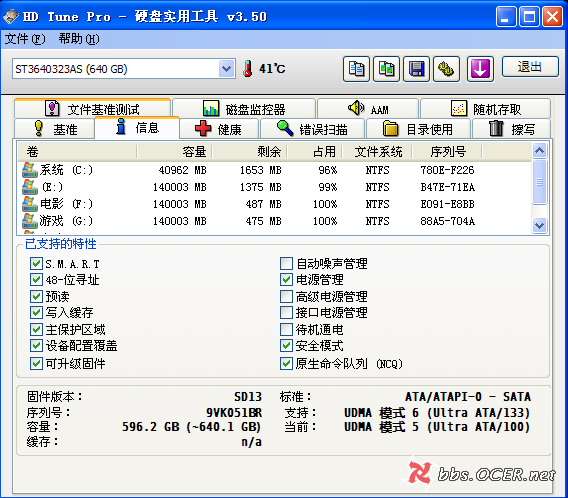Click the firmware version value SD13

(248, 397)
